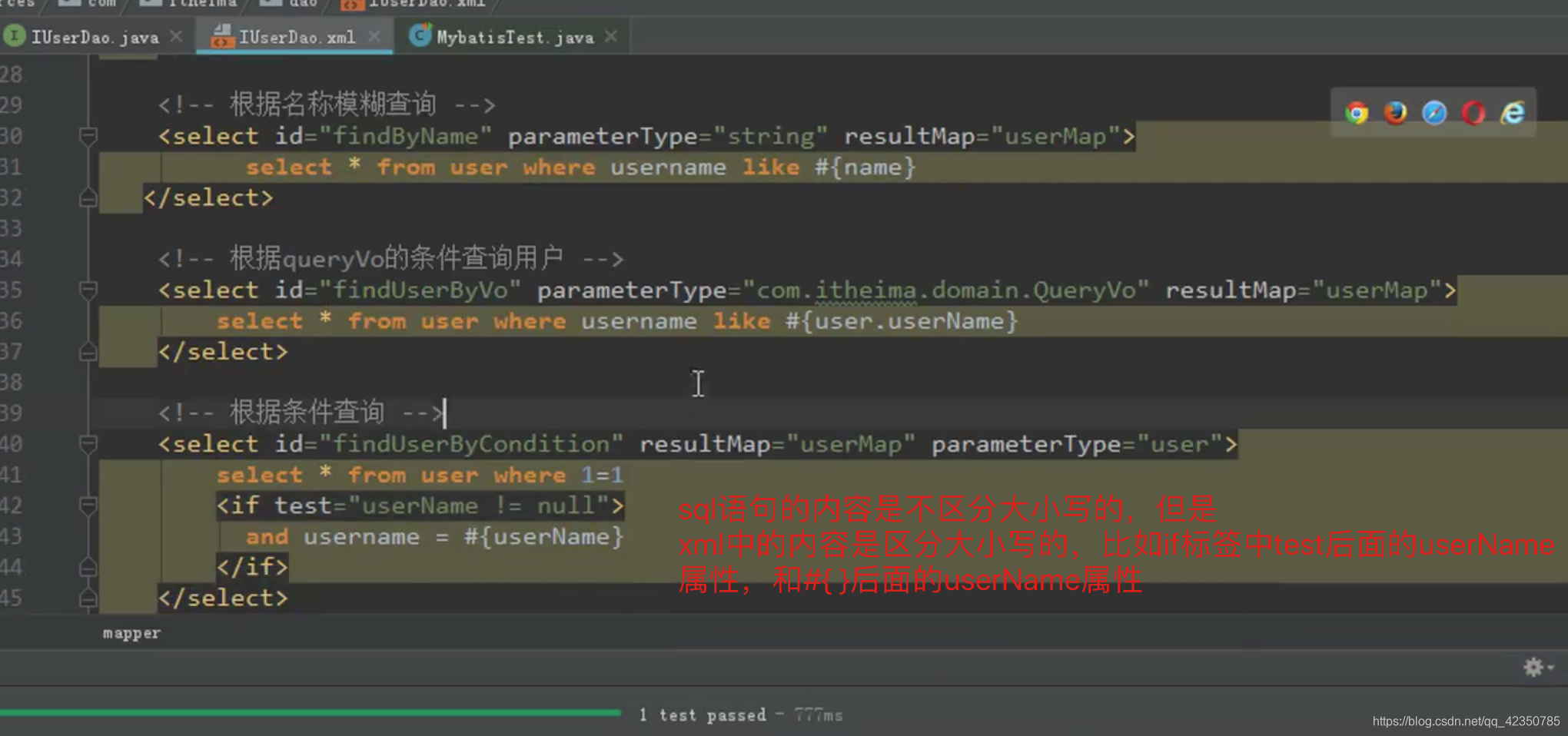Click line number 35 in gutter
The height and width of the screenshot is (736, 1568).
coord(12,290)
